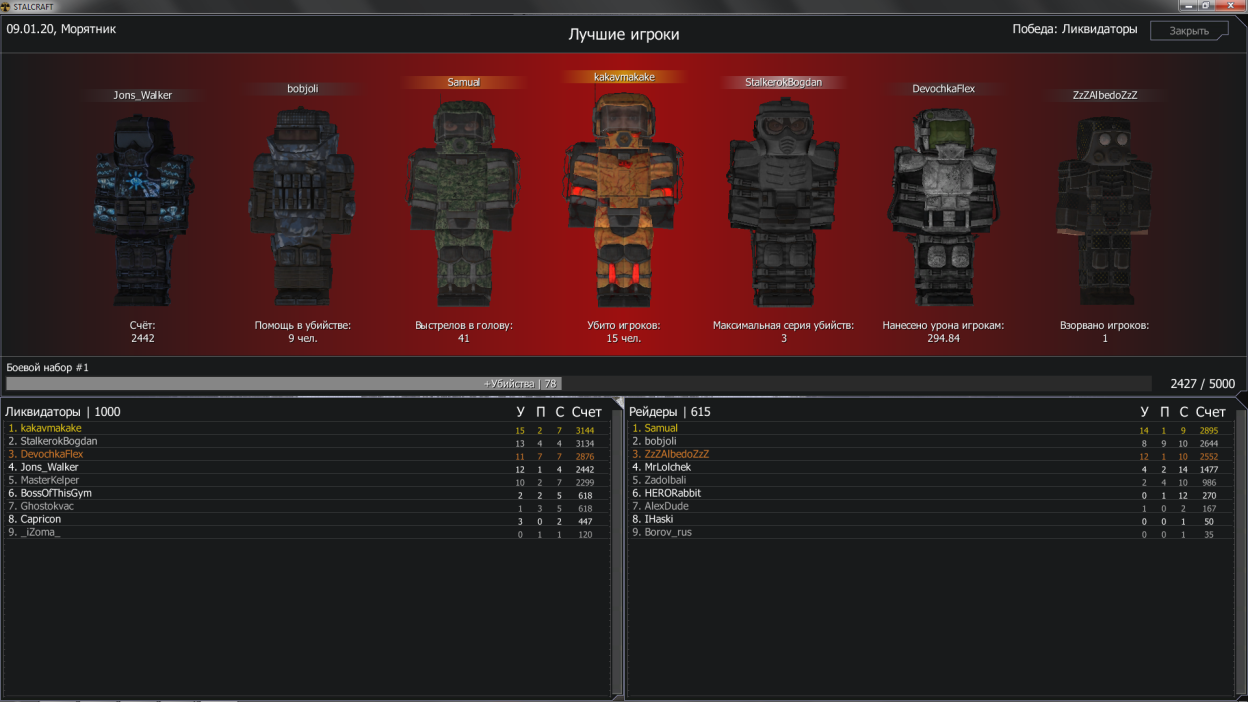
Task: Click У column header in Ликвидаторы table
Action: tap(520, 412)
